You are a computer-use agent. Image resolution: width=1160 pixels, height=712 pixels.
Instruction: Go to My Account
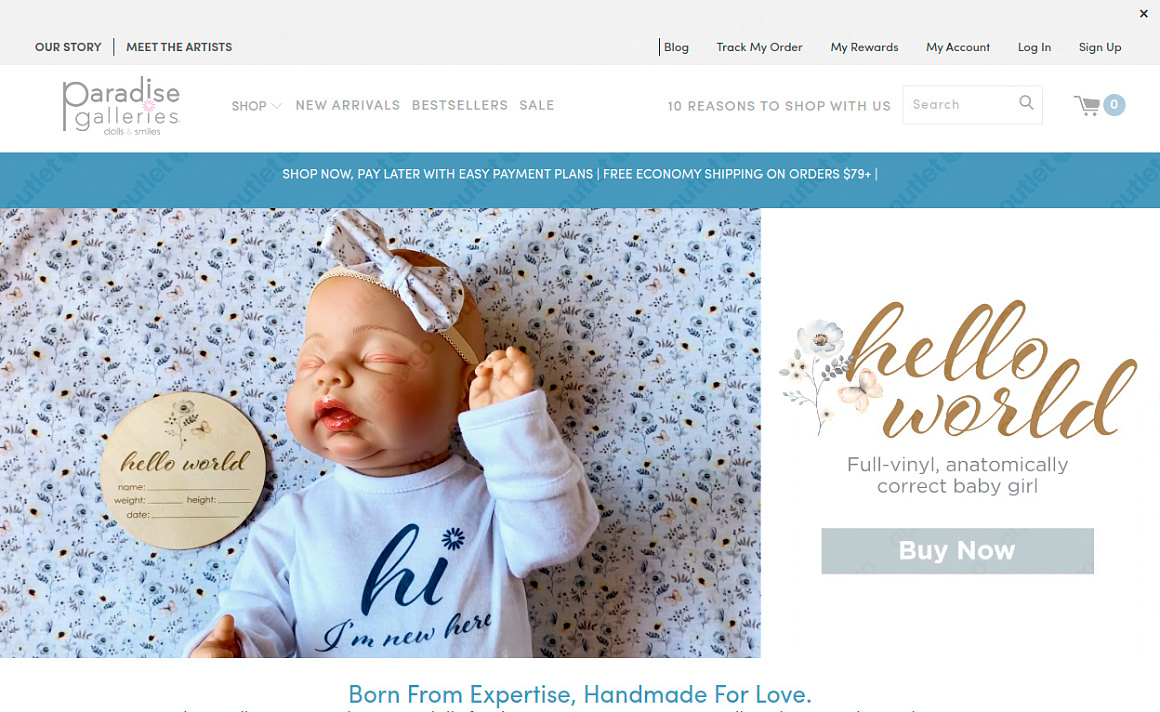[x=957, y=47]
